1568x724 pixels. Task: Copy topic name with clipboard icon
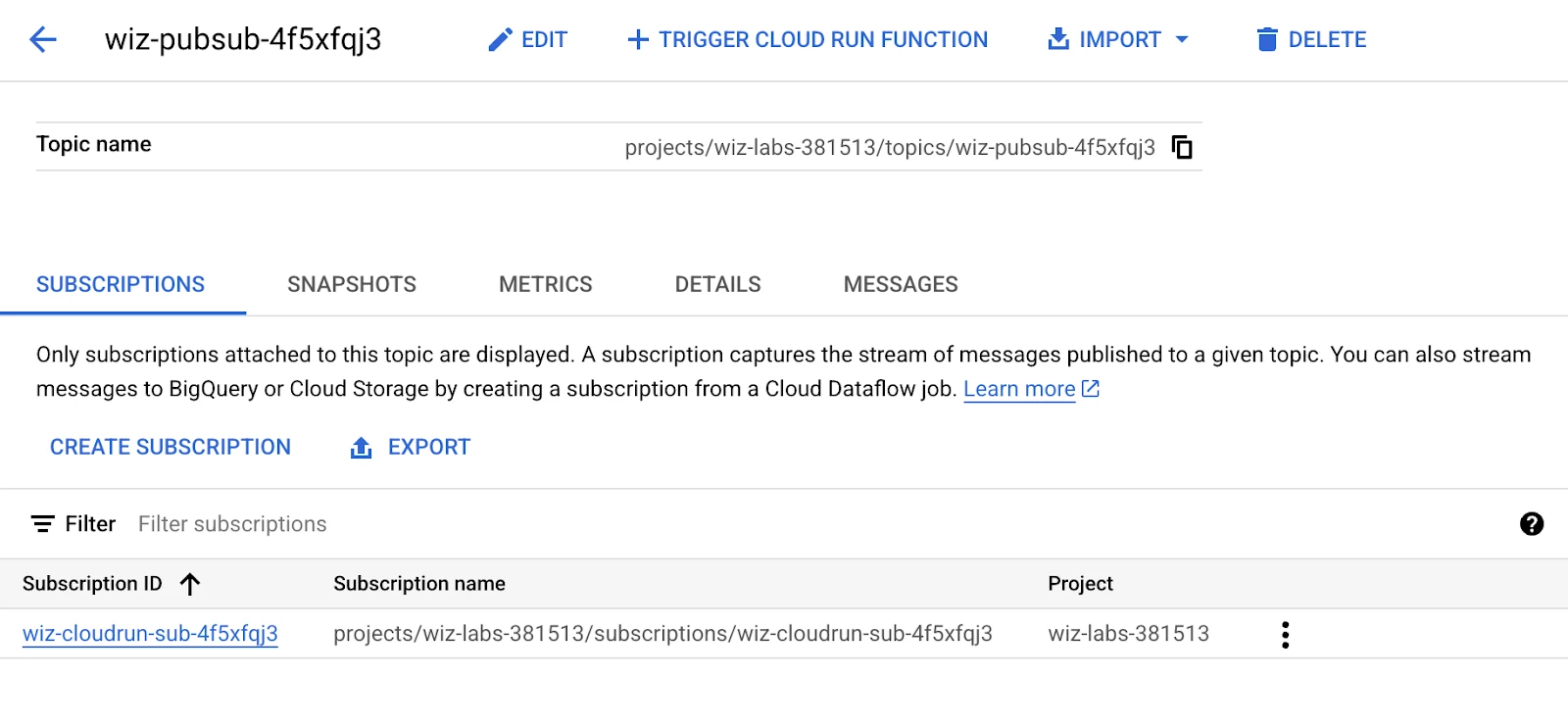coord(1183,147)
